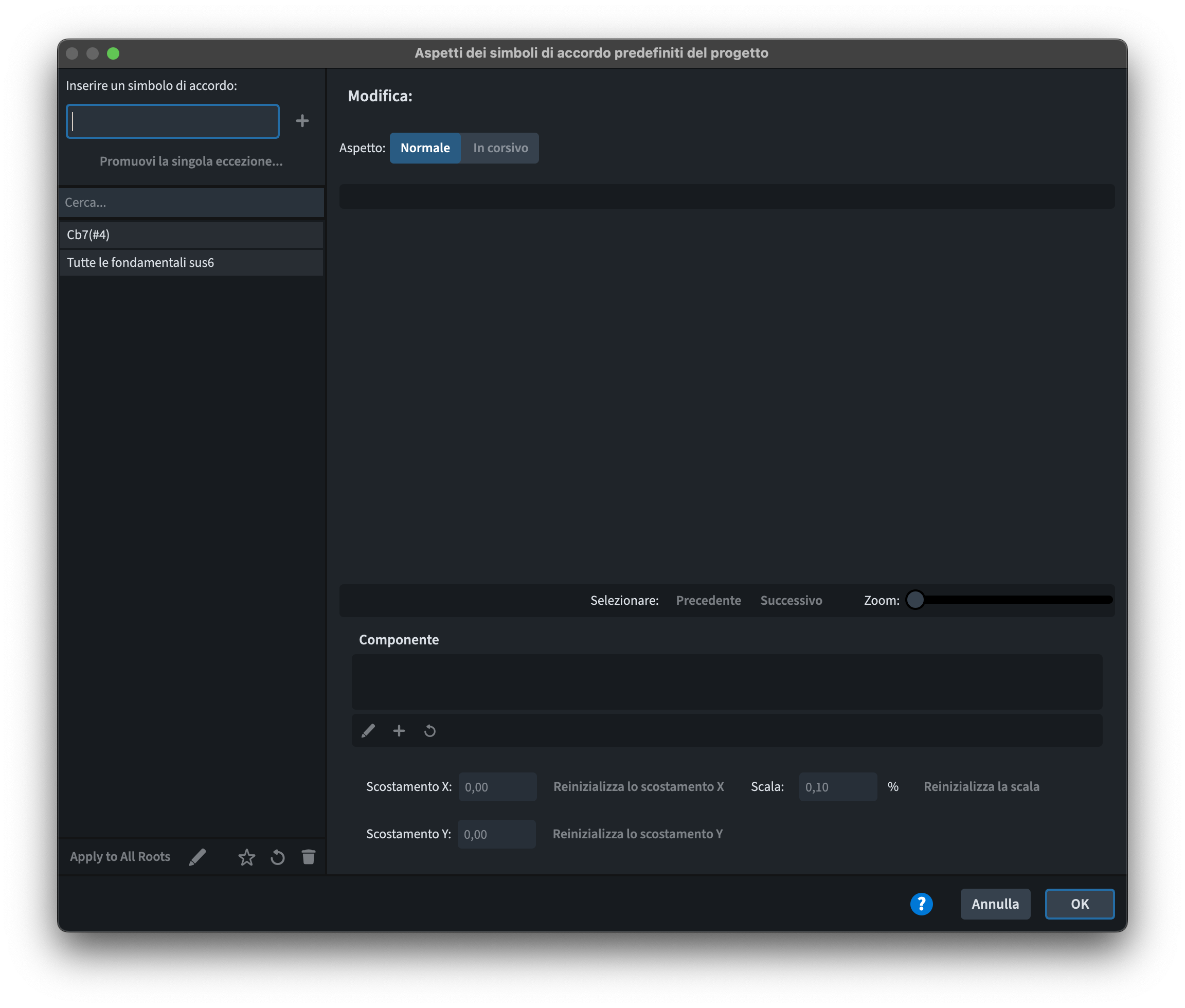Click the Scostamento X value field
This screenshot has height=1008, width=1185.
click(x=497, y=786)
